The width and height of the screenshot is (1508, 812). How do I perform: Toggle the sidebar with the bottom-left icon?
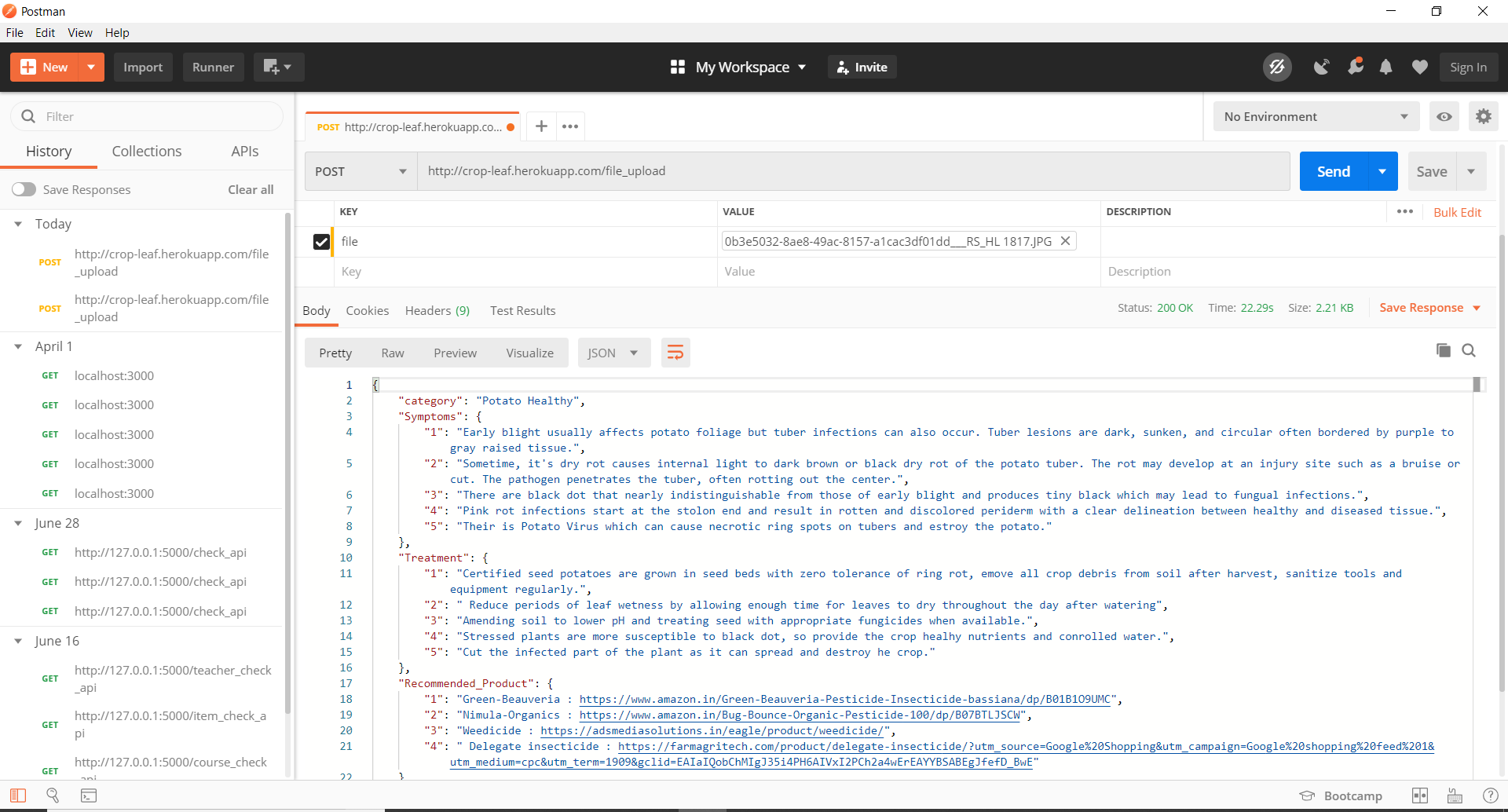click(x=17, y=796)
